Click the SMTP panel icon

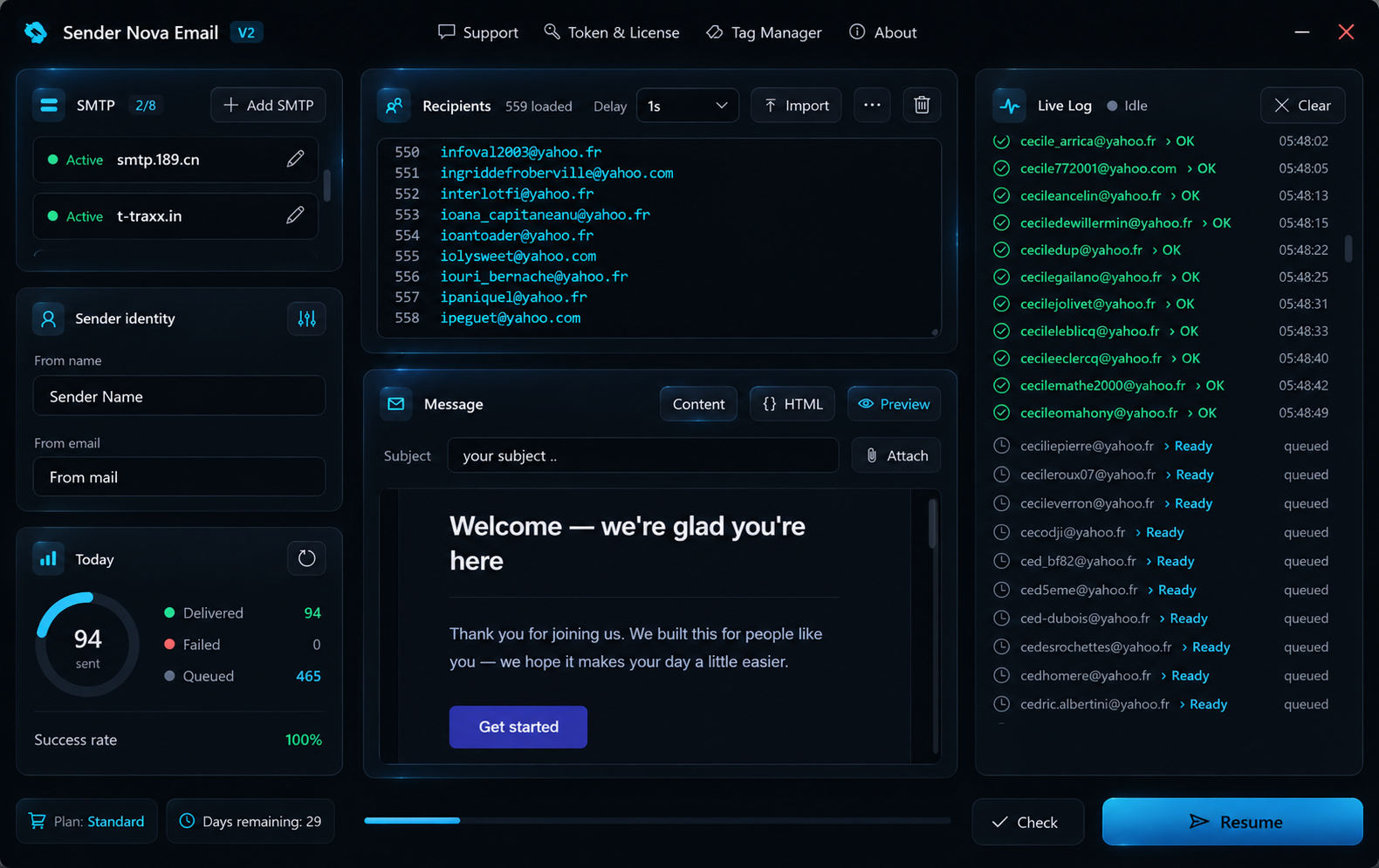pyautogui.click(x=49, y=106)
